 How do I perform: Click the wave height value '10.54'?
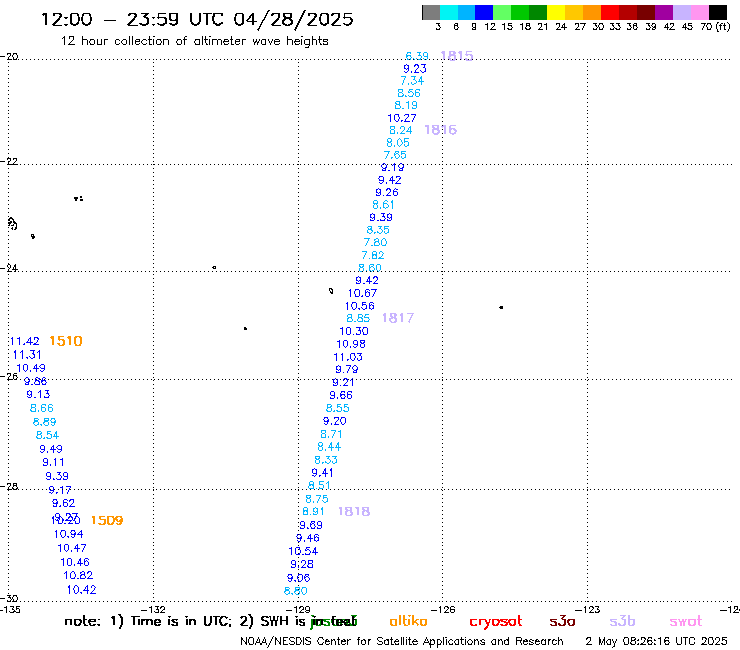pos(303,551)
